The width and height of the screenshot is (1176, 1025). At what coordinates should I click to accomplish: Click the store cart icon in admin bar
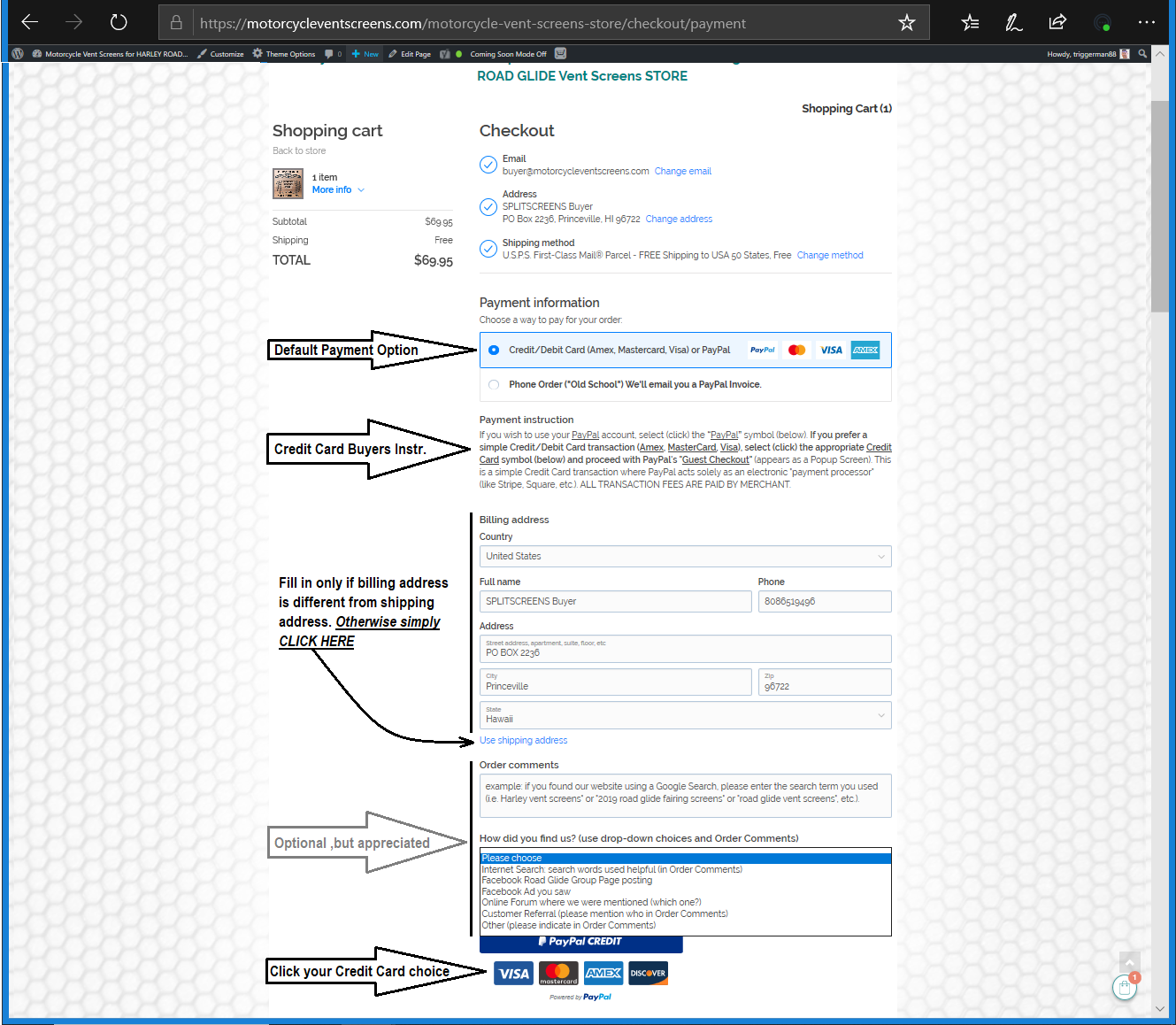click(x=560, y=54)
